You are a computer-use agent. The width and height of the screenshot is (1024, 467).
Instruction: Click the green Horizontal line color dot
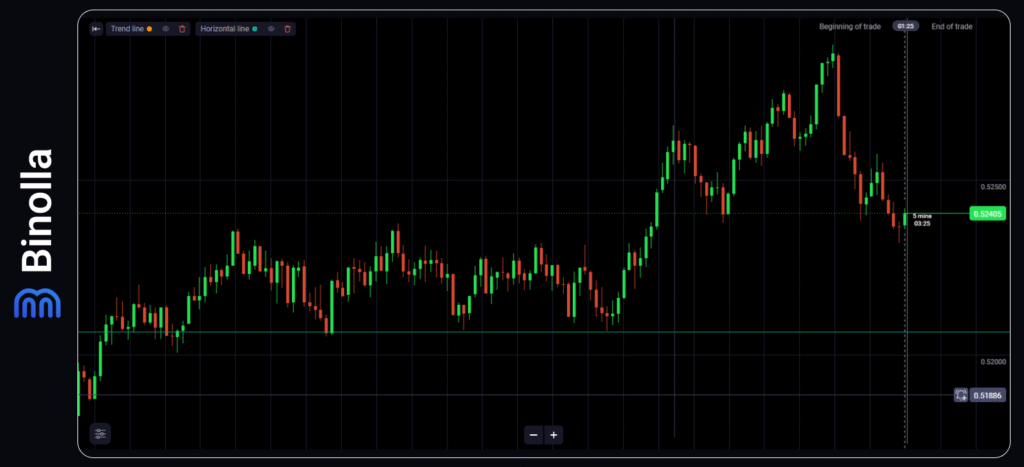point(255,29)
